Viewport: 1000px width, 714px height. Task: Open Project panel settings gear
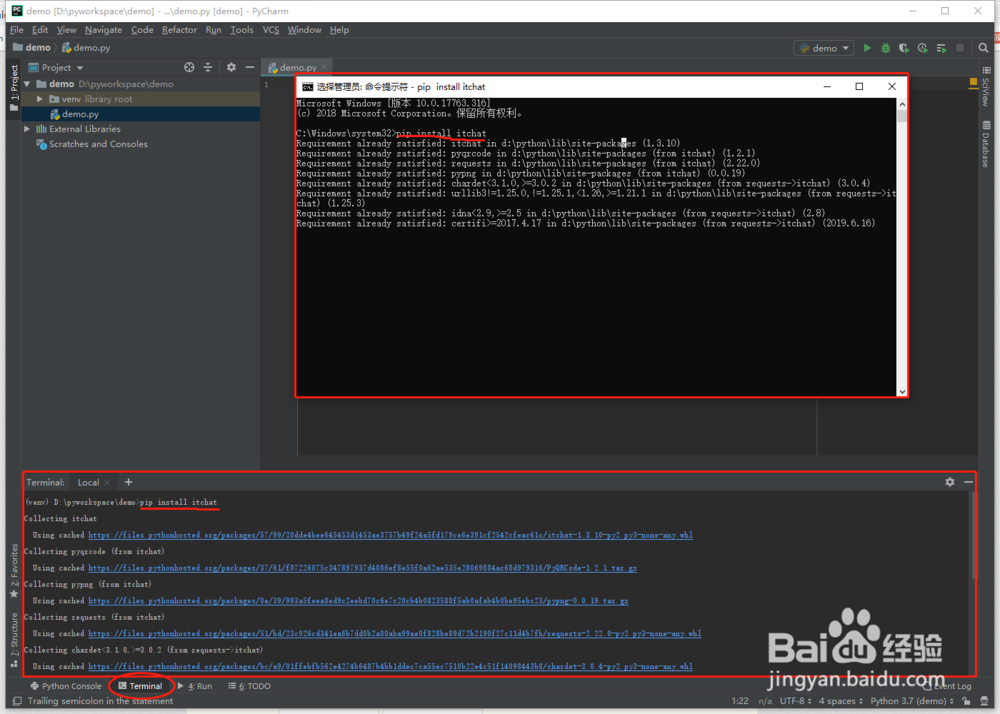[x=231, y=67]
